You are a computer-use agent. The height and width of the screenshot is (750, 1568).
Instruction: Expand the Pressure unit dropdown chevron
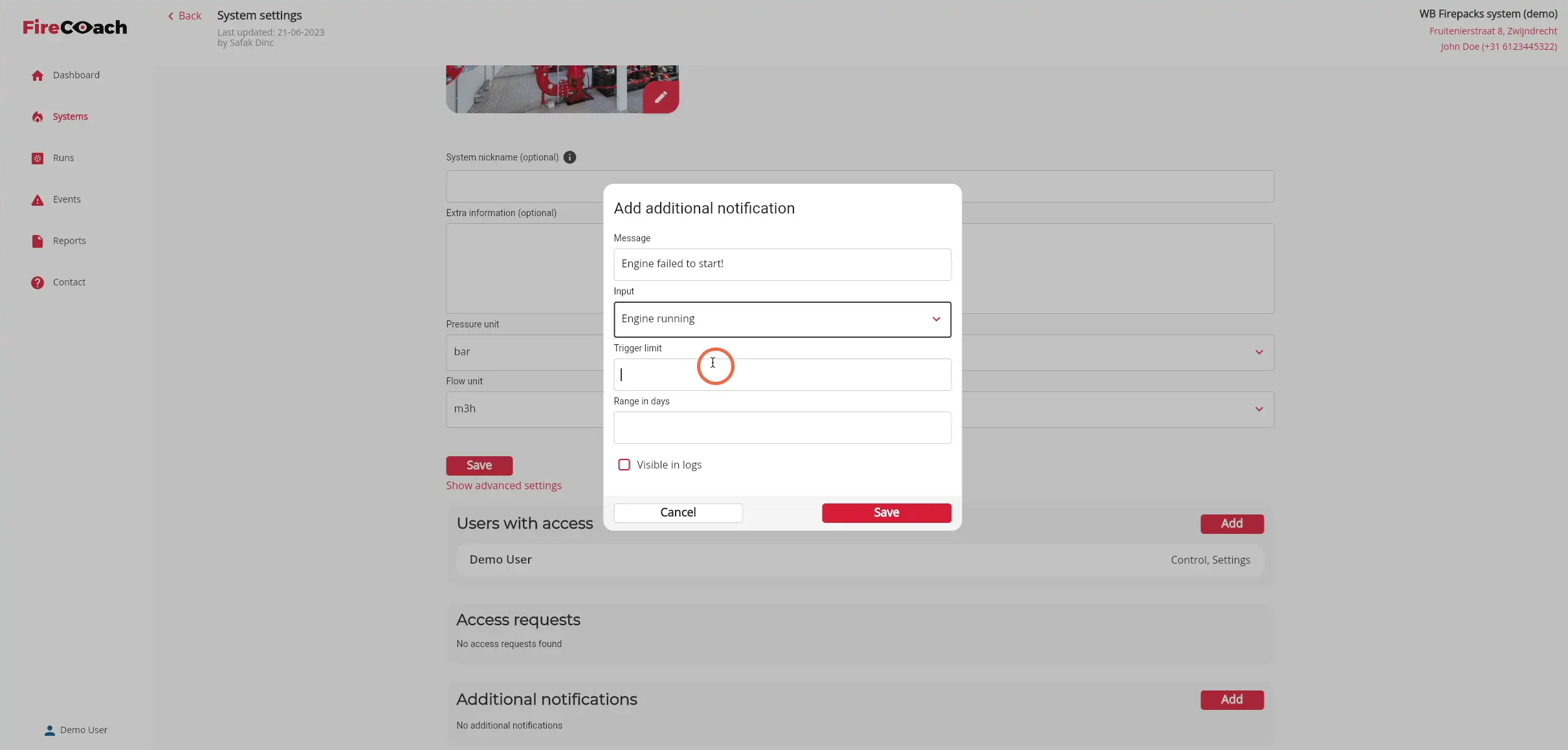pyautogui.click(x=1259, y=353)
